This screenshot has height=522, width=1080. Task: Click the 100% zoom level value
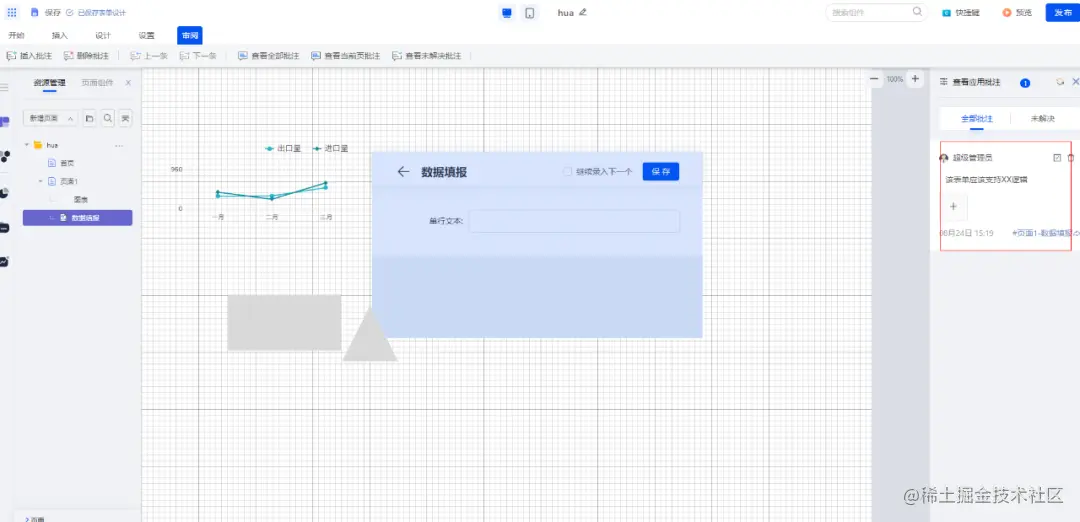coord(895,79)
